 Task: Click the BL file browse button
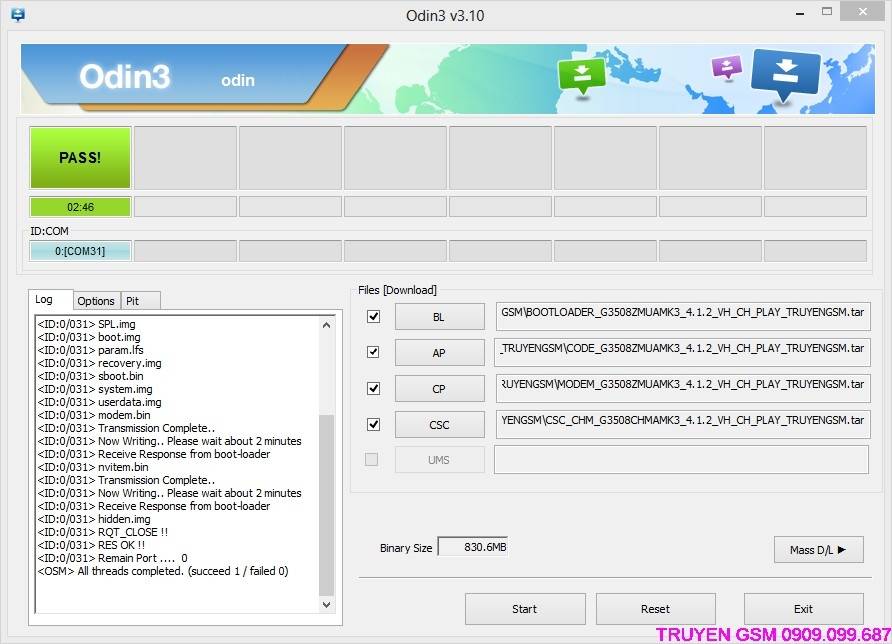(440, 317)
